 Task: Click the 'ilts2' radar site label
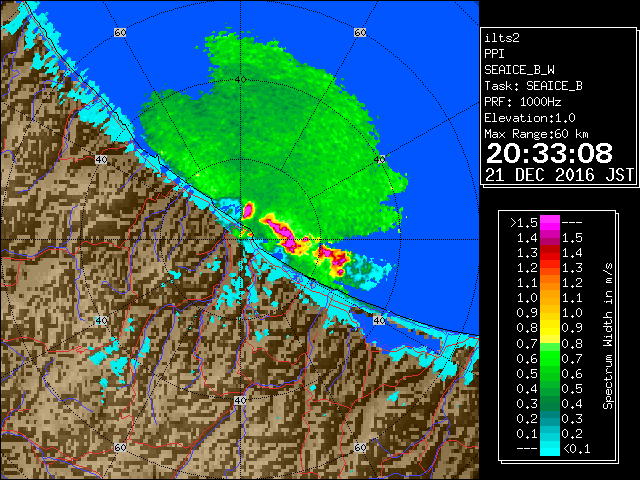502,38
